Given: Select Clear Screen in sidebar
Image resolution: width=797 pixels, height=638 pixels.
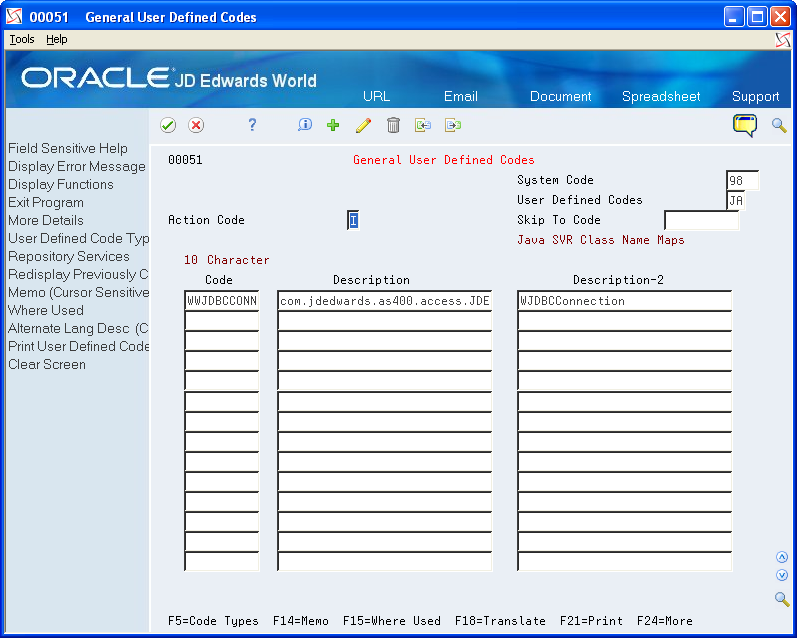Looking at the screenshot, I should click(47, 364).
